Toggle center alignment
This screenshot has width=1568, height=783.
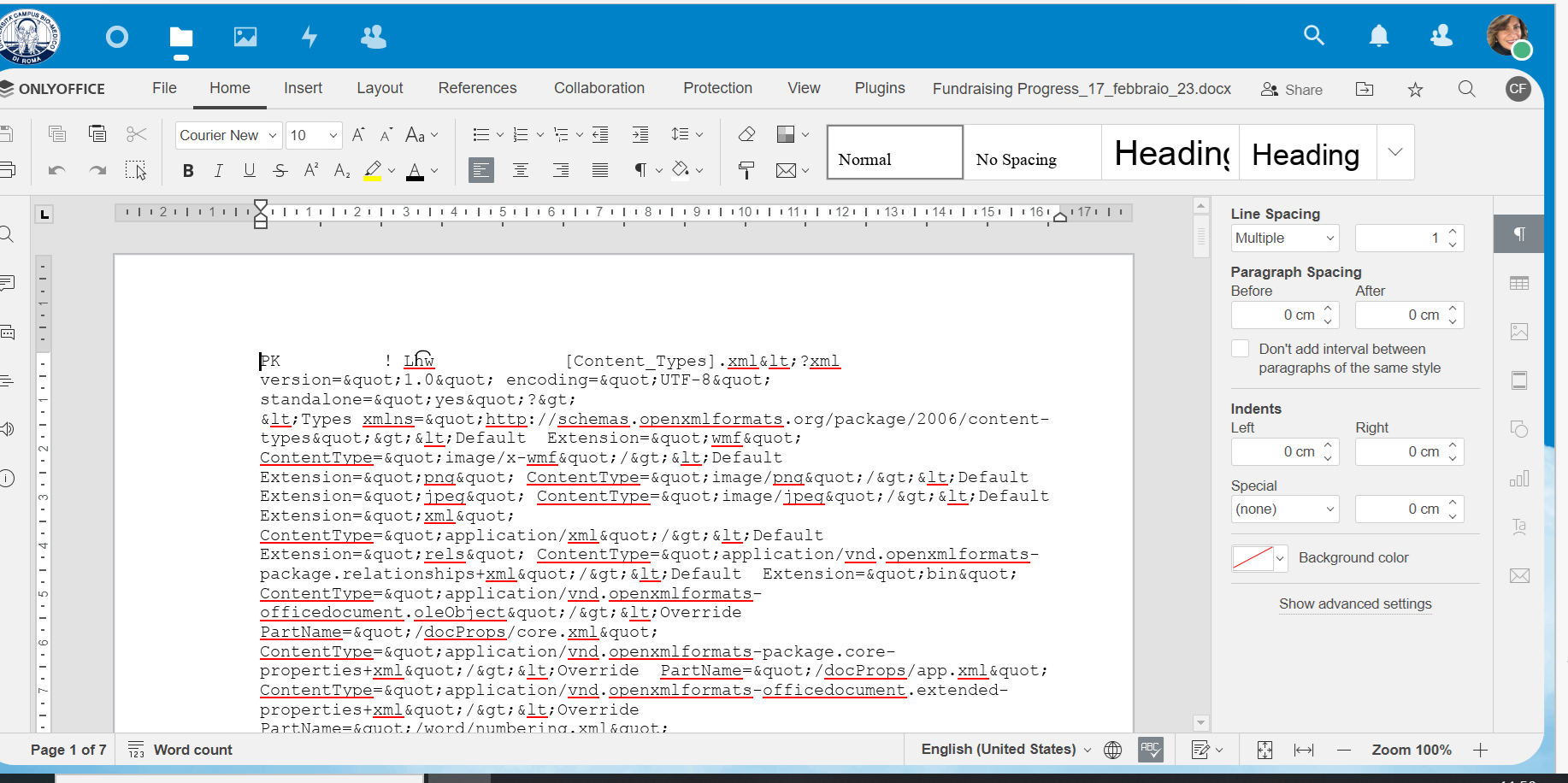[521, 170]
